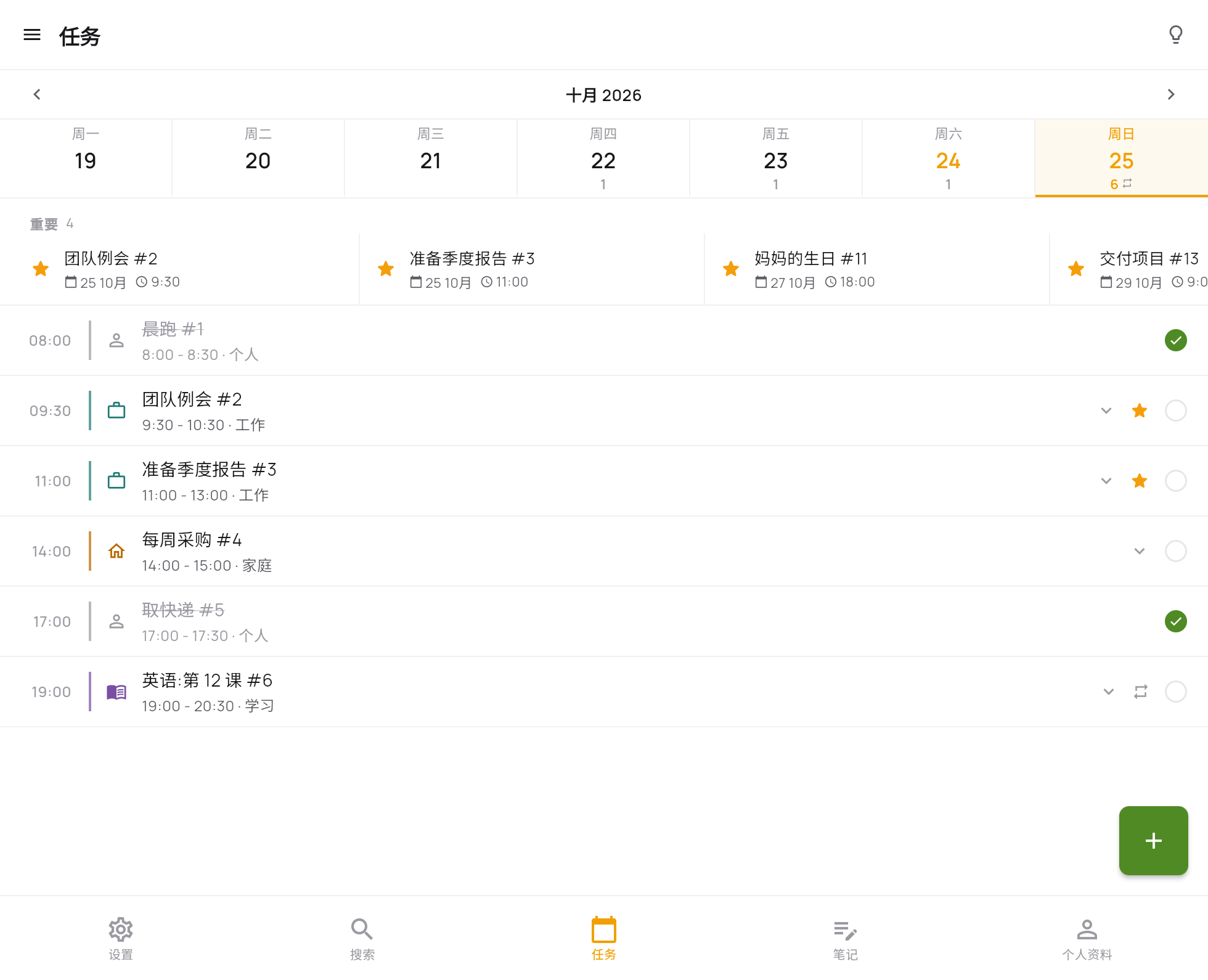Select Friday 23 in week strip

pyautogui.click(x=776, y=158)
